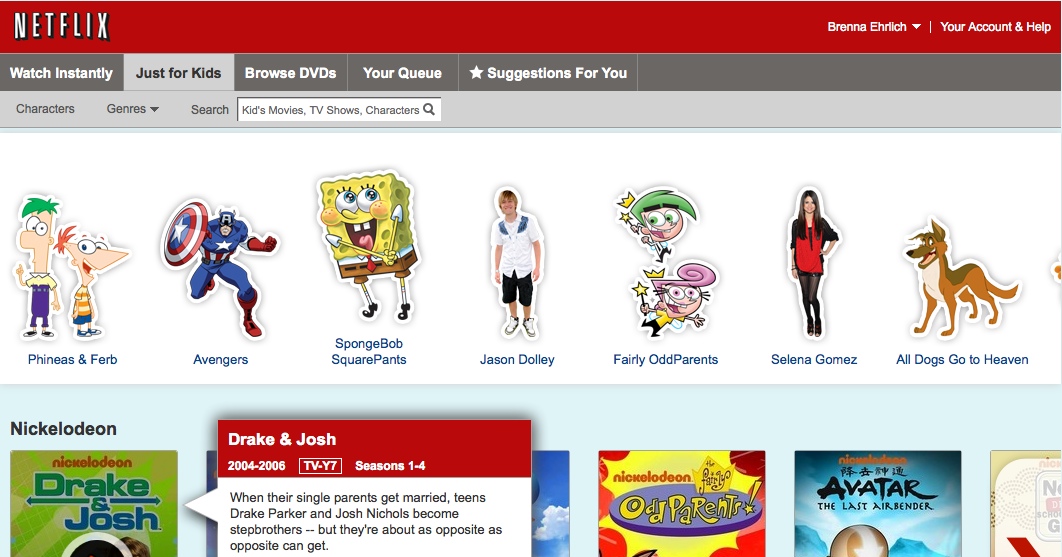Screen dimensions: 1062x557
Task: Open the Your Account & Help link
Action: (x=995, y=26)
